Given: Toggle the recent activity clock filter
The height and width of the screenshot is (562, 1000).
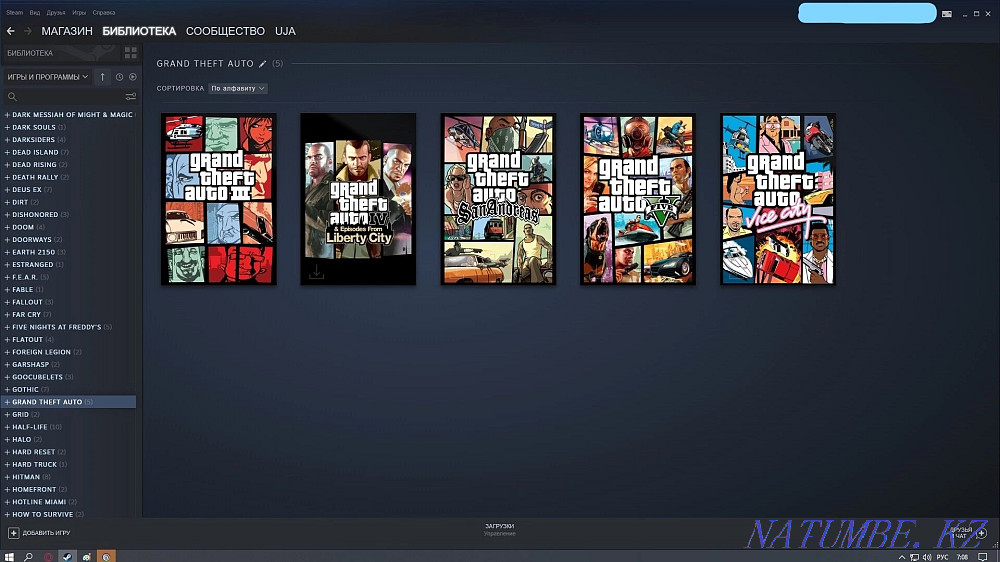Looking at the screenshot, I should [119, 77].
